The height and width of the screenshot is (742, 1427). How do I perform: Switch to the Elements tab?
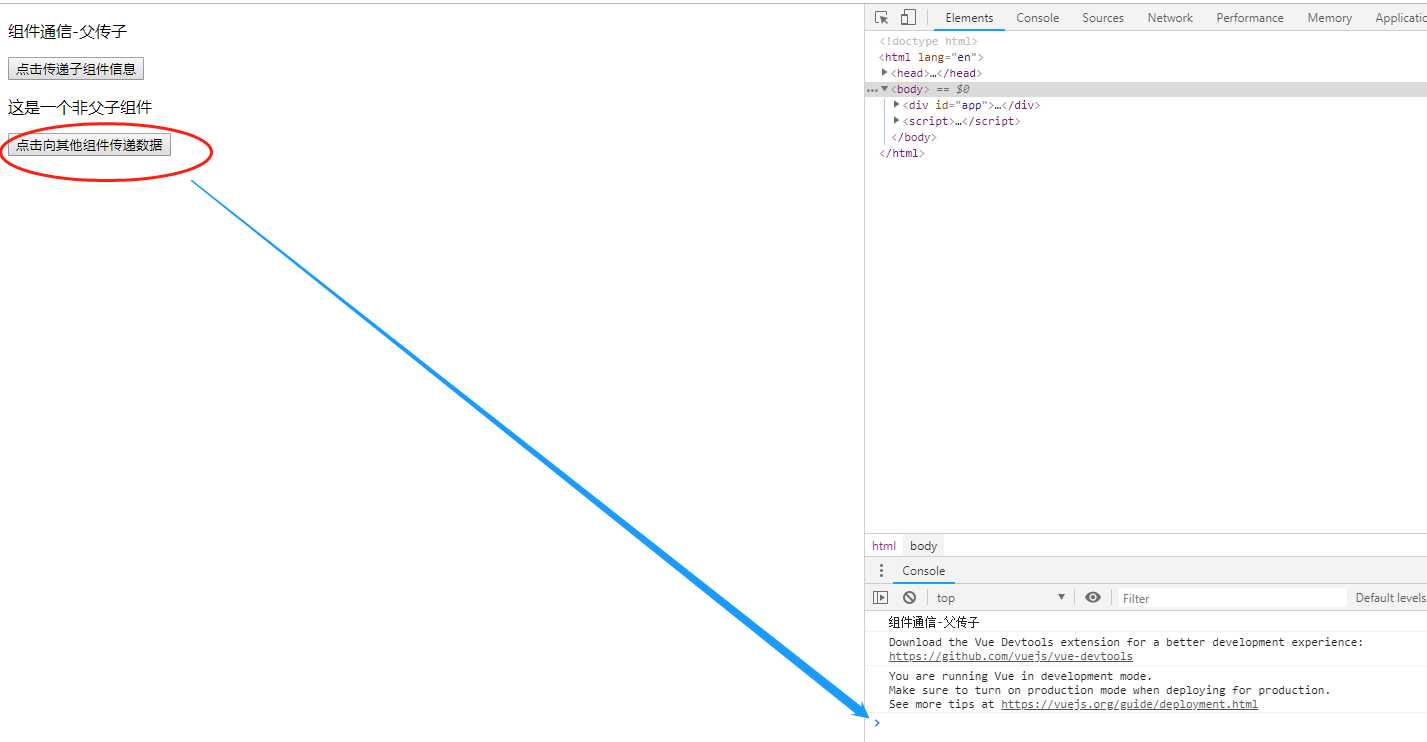pos(969,18)
